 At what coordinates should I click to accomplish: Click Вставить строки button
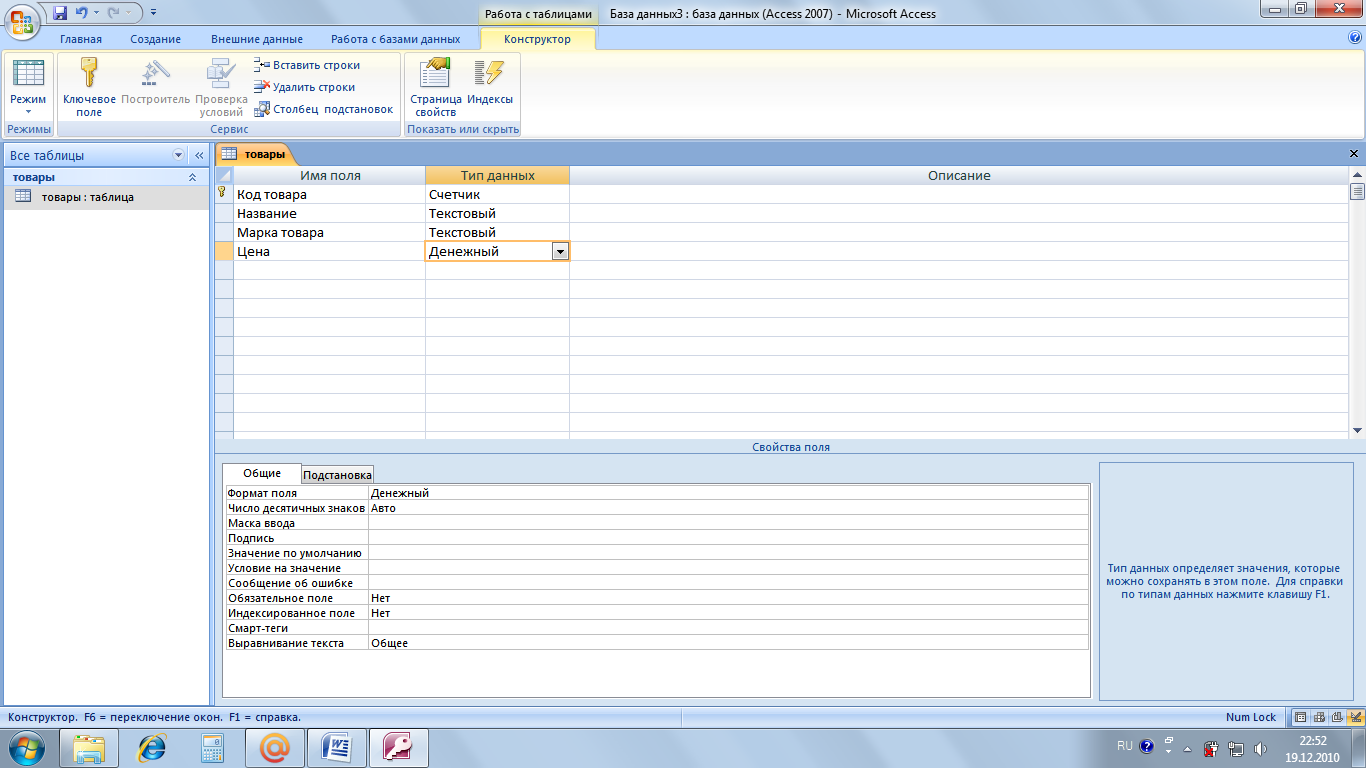pos(307,65)
